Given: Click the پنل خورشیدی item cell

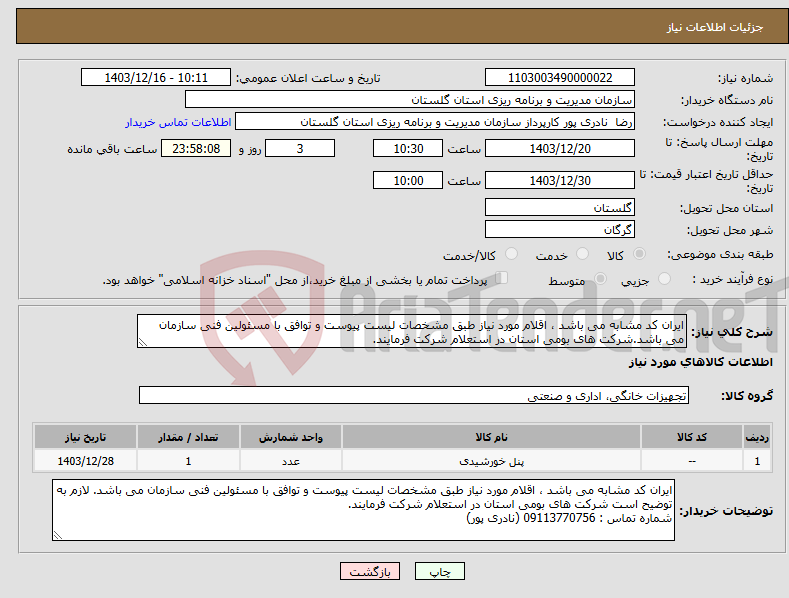Looking at the screenshot, I should pyautogui.click(x=491, y=461).
